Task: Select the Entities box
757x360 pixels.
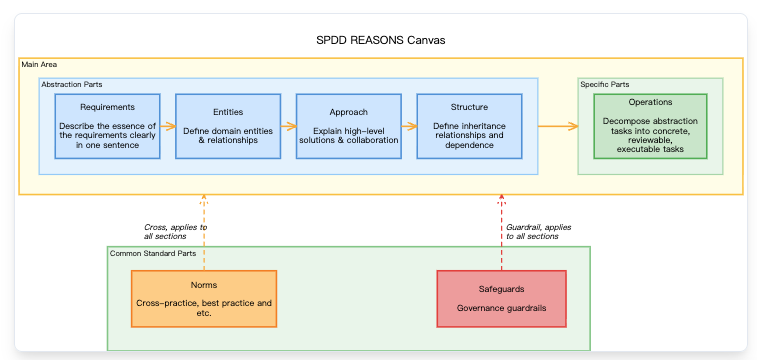Action: pos(228,126)
